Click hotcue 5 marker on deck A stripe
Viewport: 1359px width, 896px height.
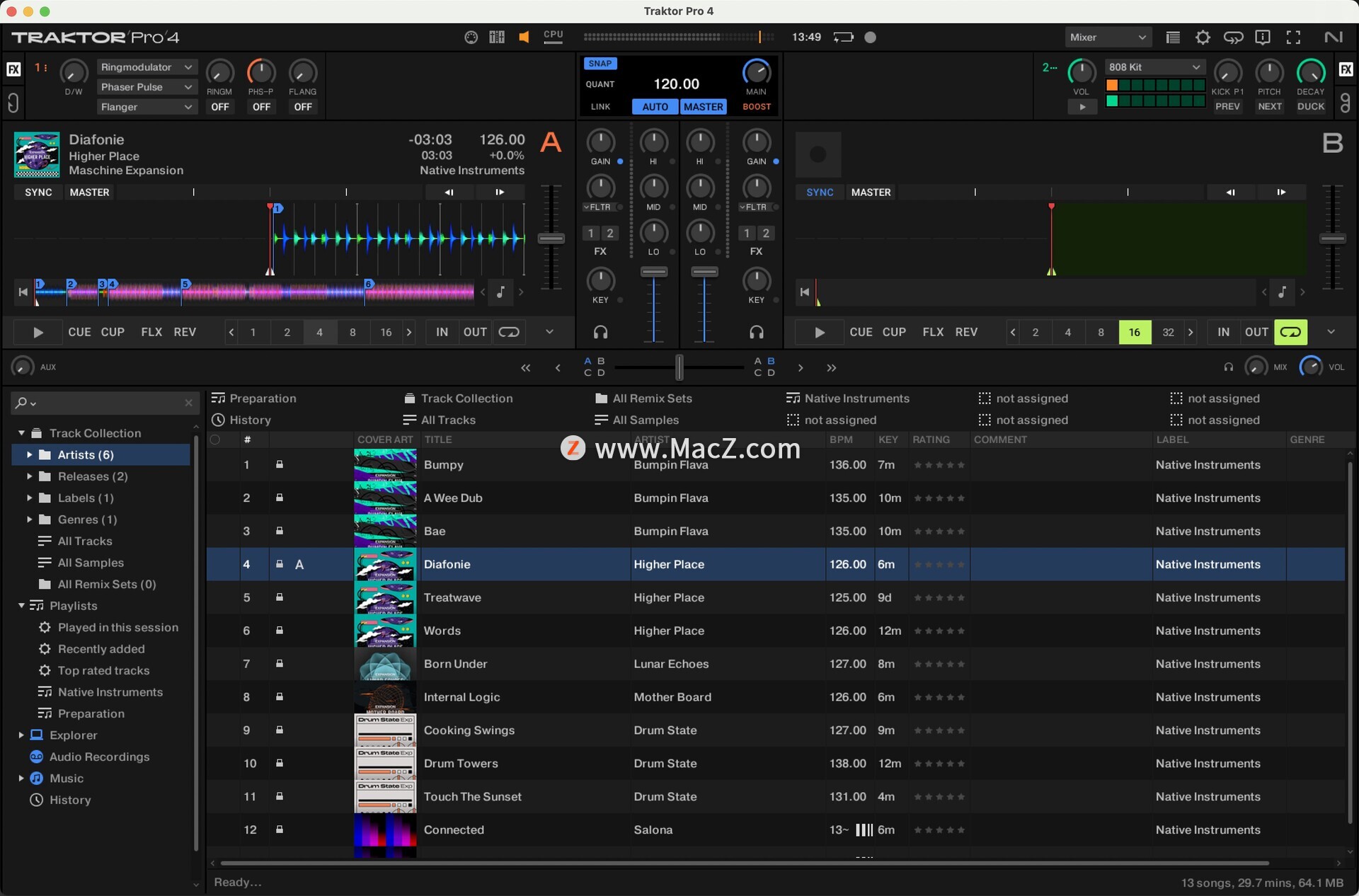pyautogui.click(x=185, y=284)
